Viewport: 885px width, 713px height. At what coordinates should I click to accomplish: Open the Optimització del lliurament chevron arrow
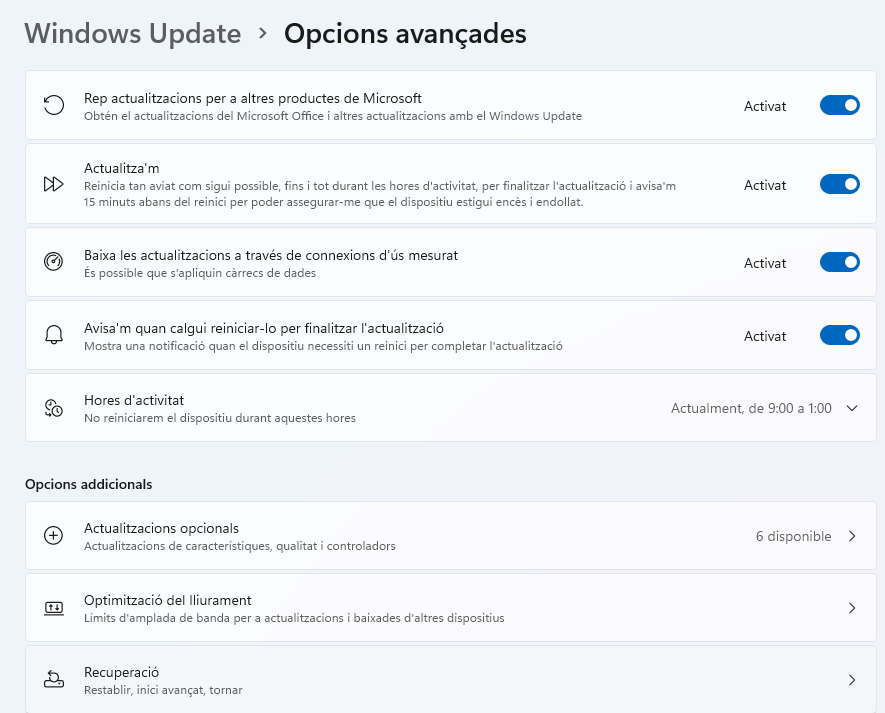[x=852, y=608]
